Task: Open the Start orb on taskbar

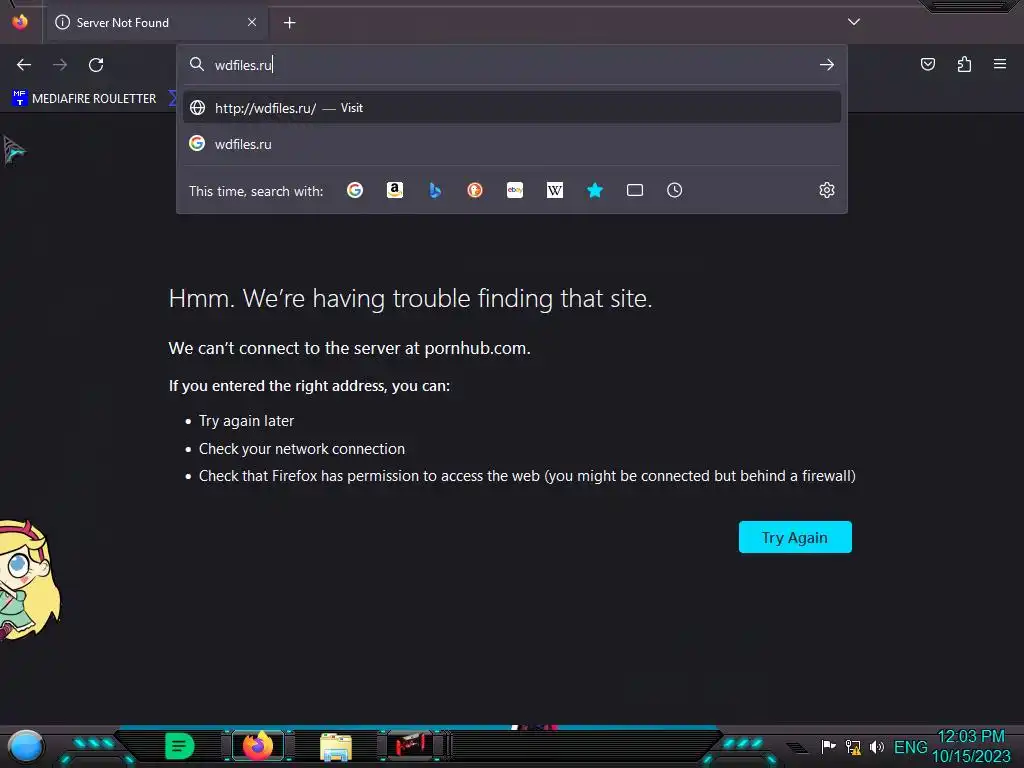Action: point(25,747)
